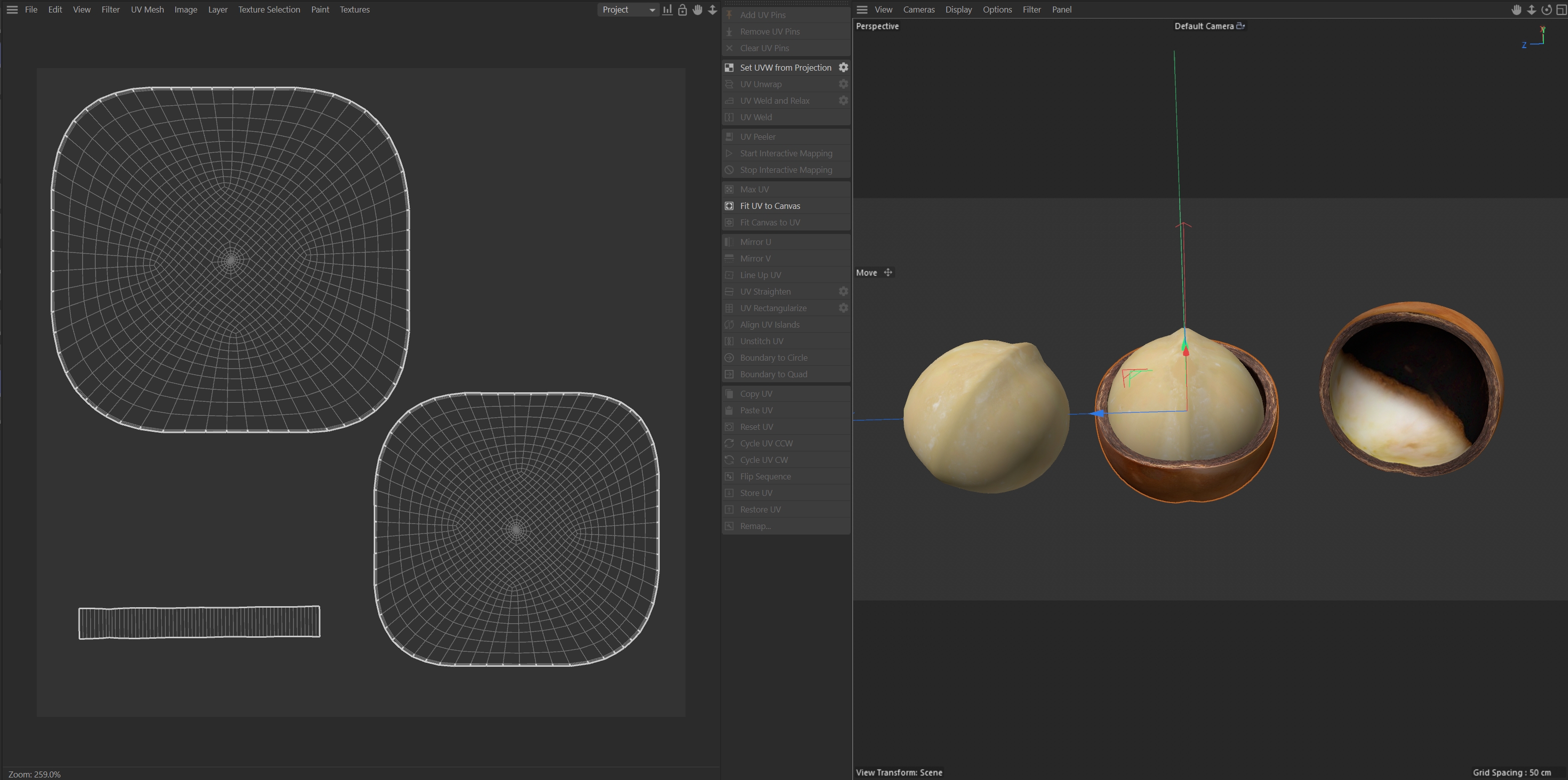Click the viewport orbit camera icon
The image size is (1568, 780).
point(1546,10)
